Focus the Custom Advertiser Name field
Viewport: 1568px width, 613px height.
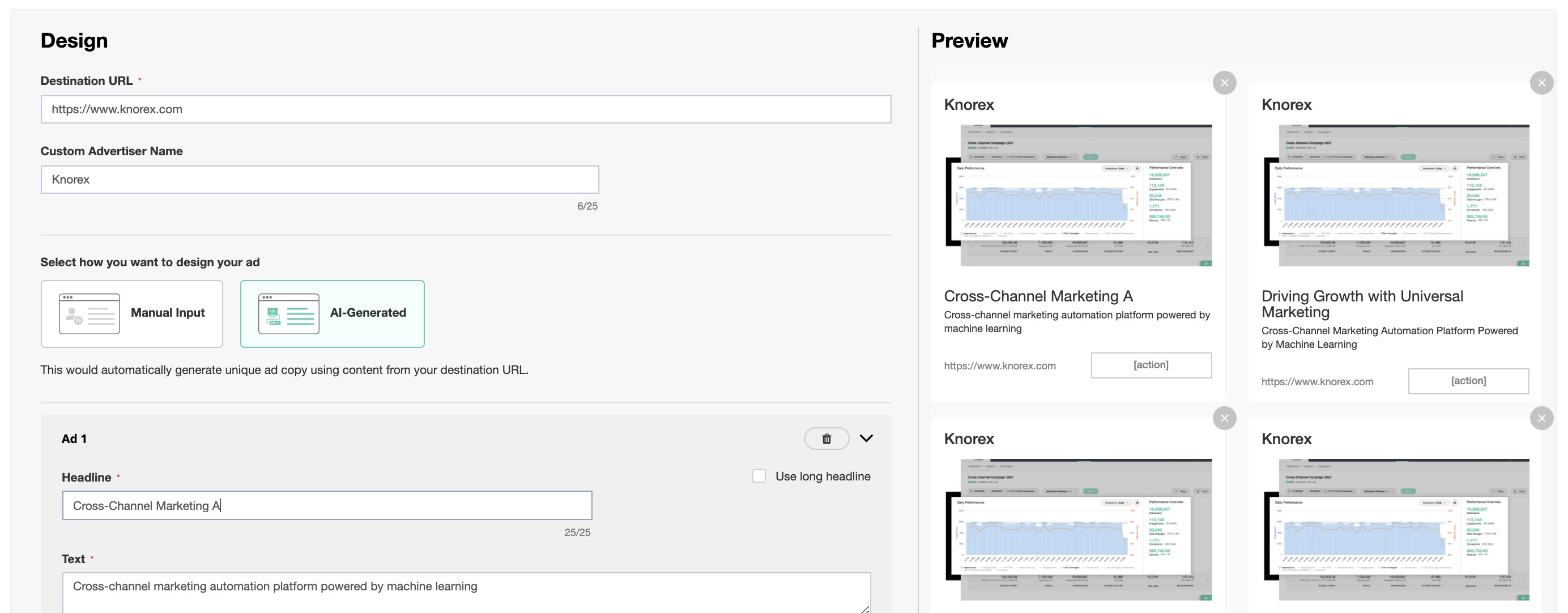(x=319, y=180)
